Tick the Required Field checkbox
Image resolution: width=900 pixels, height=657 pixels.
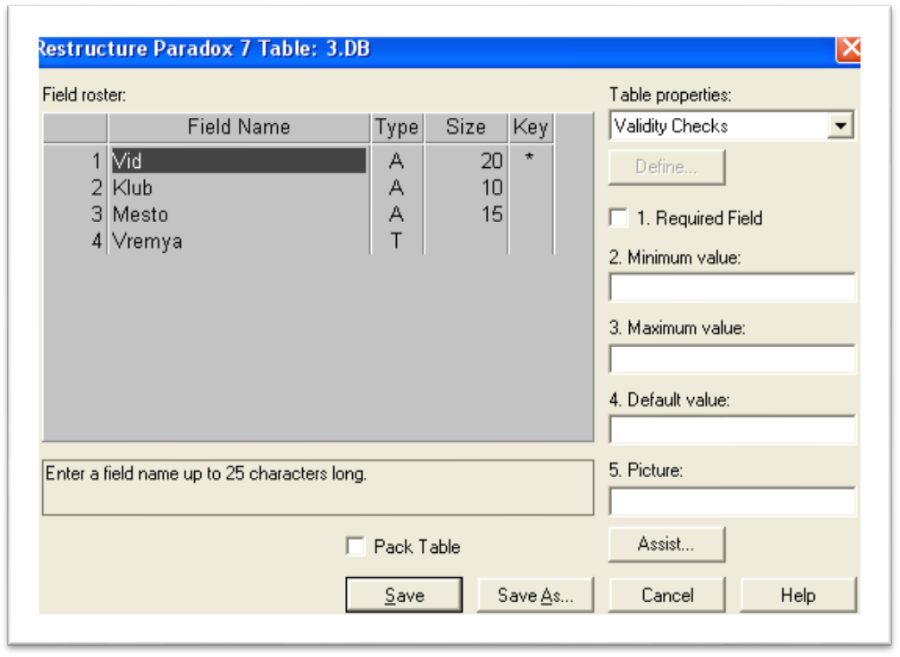(x=619, y=218)
